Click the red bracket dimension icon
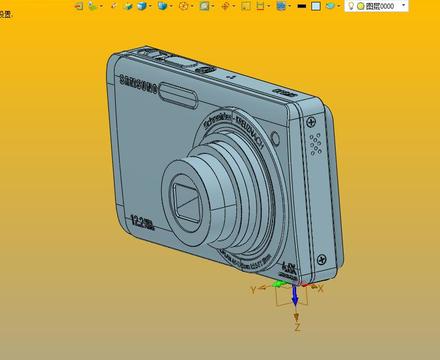The height and width of the screenshot is (360, 440). pos(260,6)
